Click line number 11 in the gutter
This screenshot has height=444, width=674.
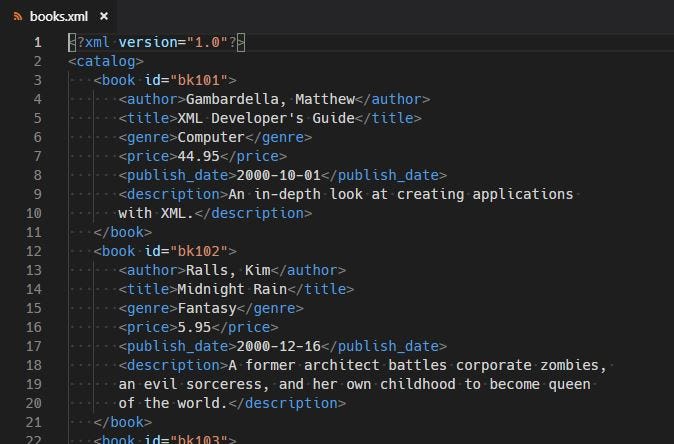click(34, 232)
